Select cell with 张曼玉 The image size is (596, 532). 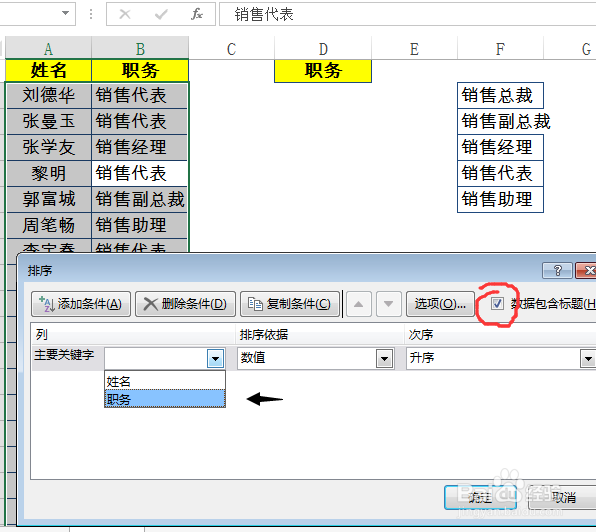point(49,121)
